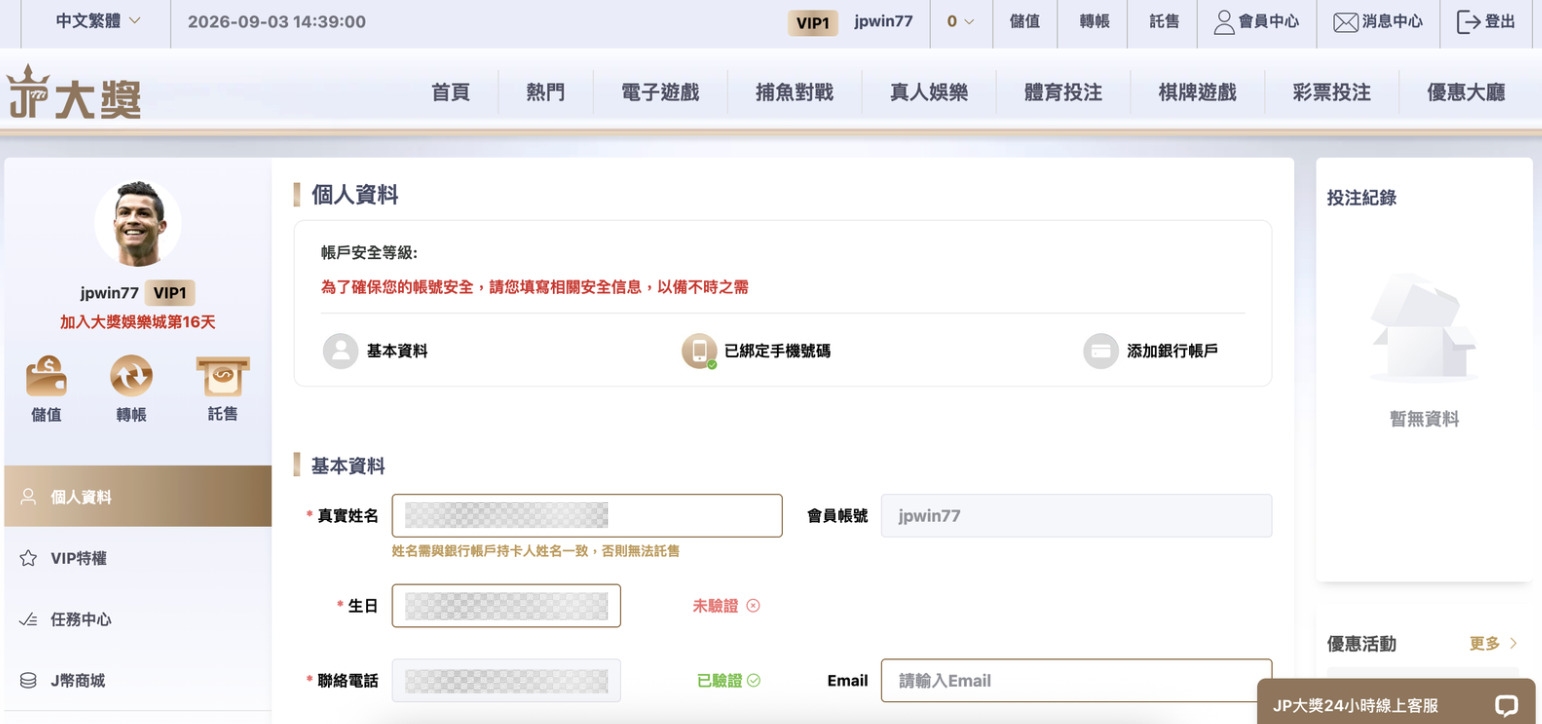The width and height of the screenshot is (1542, 724).
Task: Focus the 生日 input field
Action: coord(506,606)
